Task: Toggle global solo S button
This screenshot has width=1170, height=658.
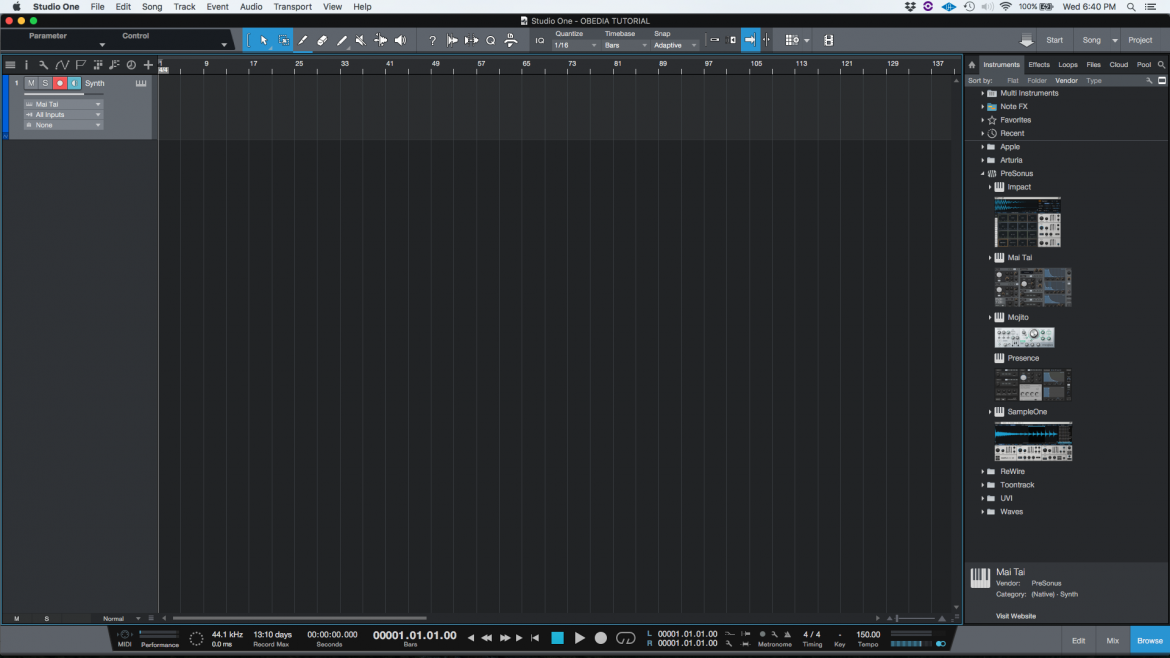Action: [46, 618]
